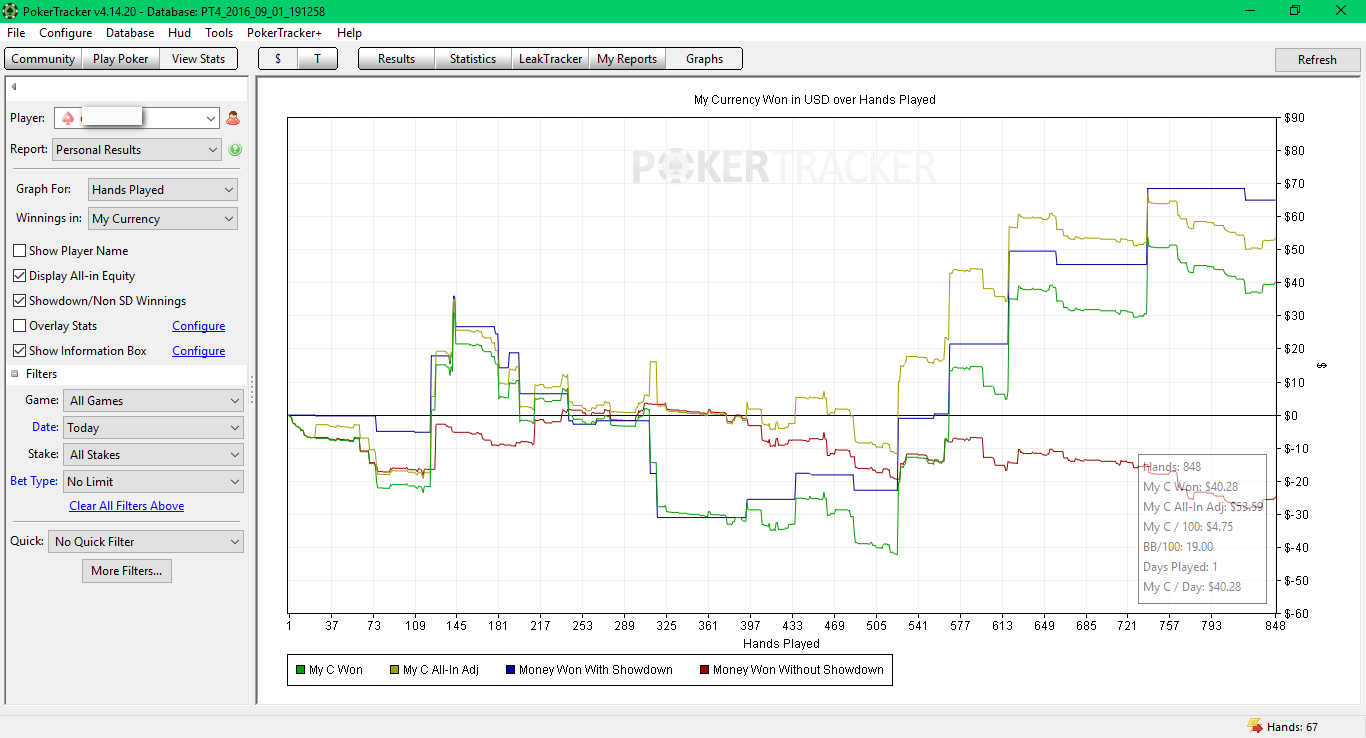Click the PokerTracker app icon in title bar
This screenshot has height=738, width=1366.
point(10,11)
